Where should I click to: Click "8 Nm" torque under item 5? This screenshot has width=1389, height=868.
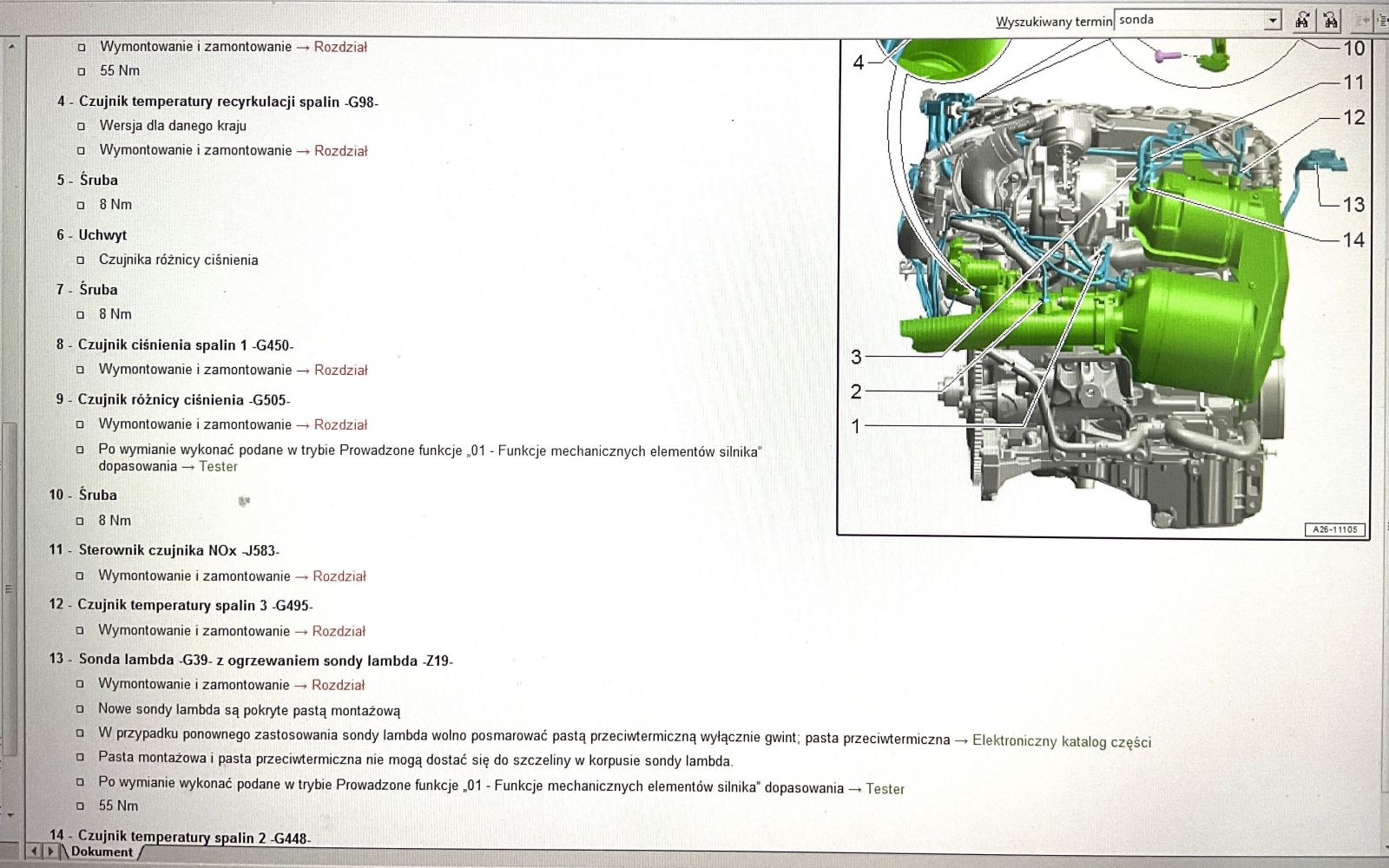115,204
